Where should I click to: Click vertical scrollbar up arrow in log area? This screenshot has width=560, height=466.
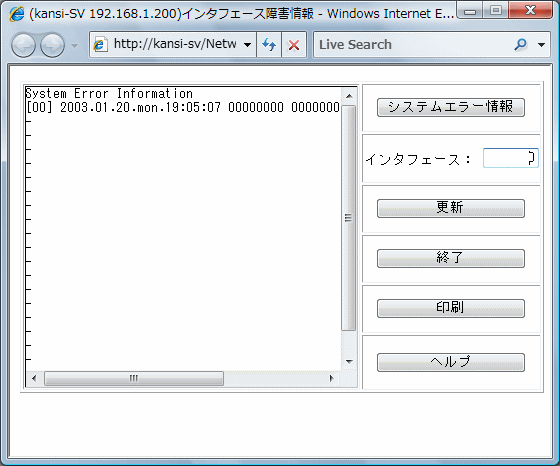349,96
